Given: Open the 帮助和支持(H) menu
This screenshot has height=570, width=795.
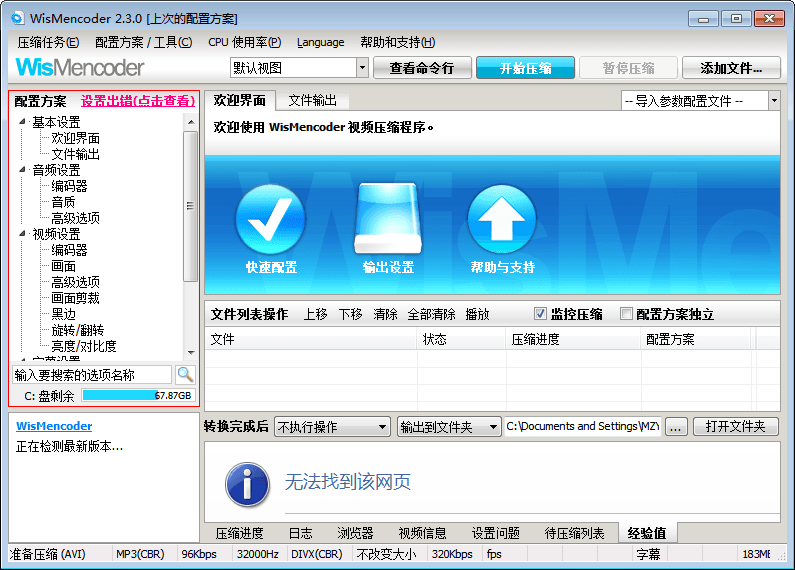Looking at the screenshot, I should coord(398,42).
